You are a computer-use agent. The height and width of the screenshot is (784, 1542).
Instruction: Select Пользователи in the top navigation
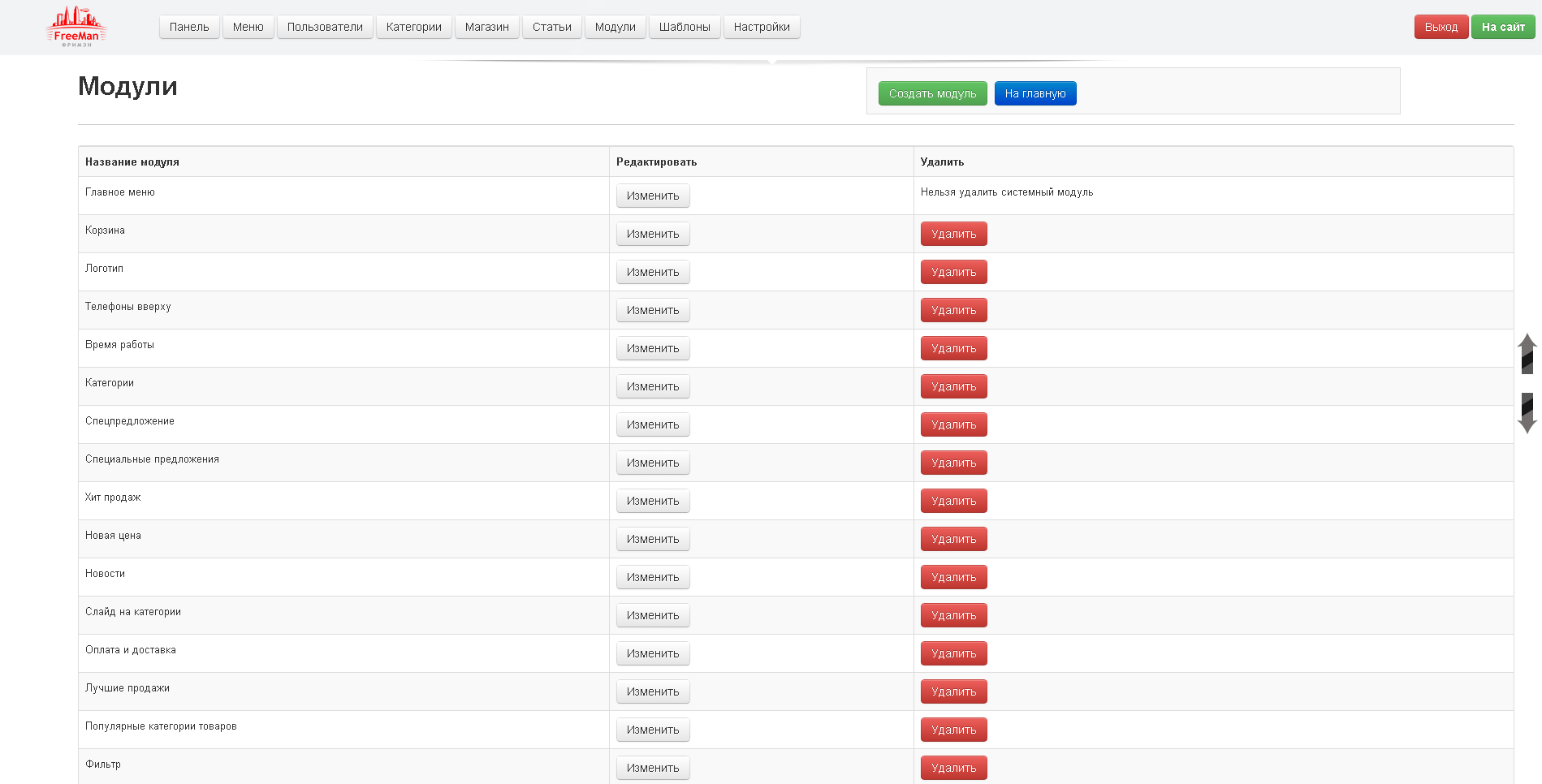pyautogui.click(x=325, y=27)
